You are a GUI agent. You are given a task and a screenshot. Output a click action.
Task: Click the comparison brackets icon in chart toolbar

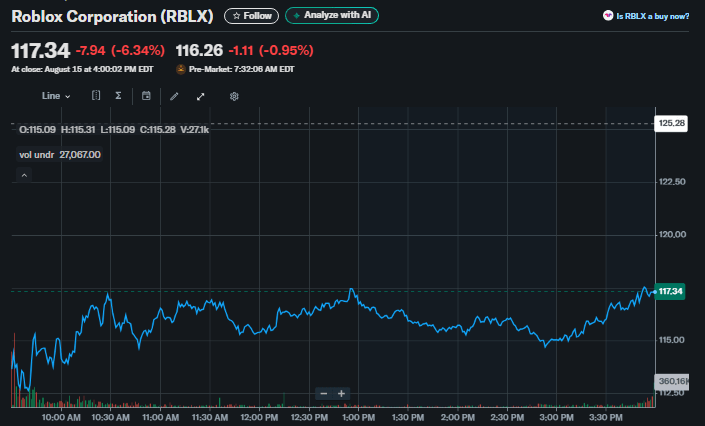pos(96,95)
